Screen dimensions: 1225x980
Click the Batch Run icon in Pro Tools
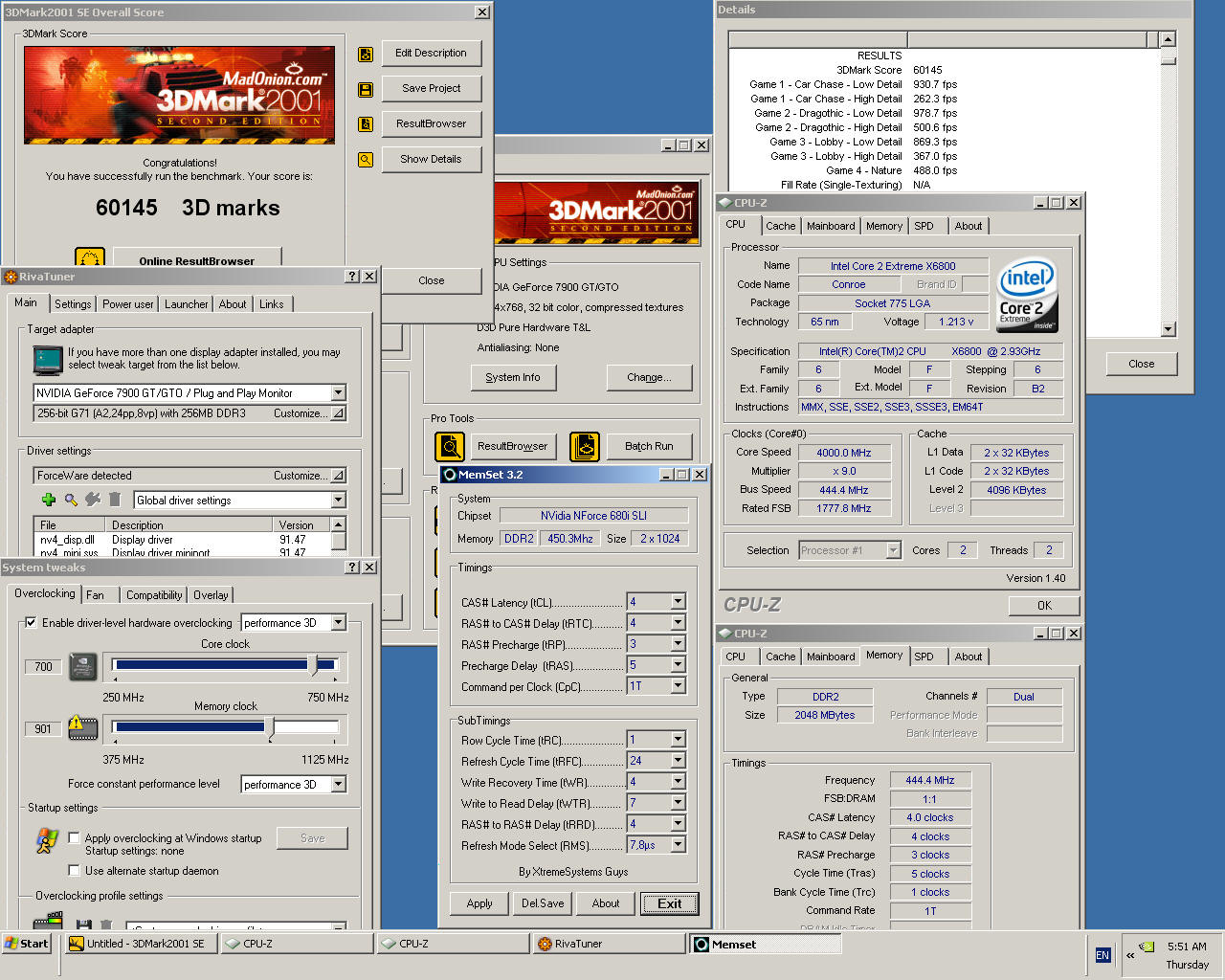(585, 447)
